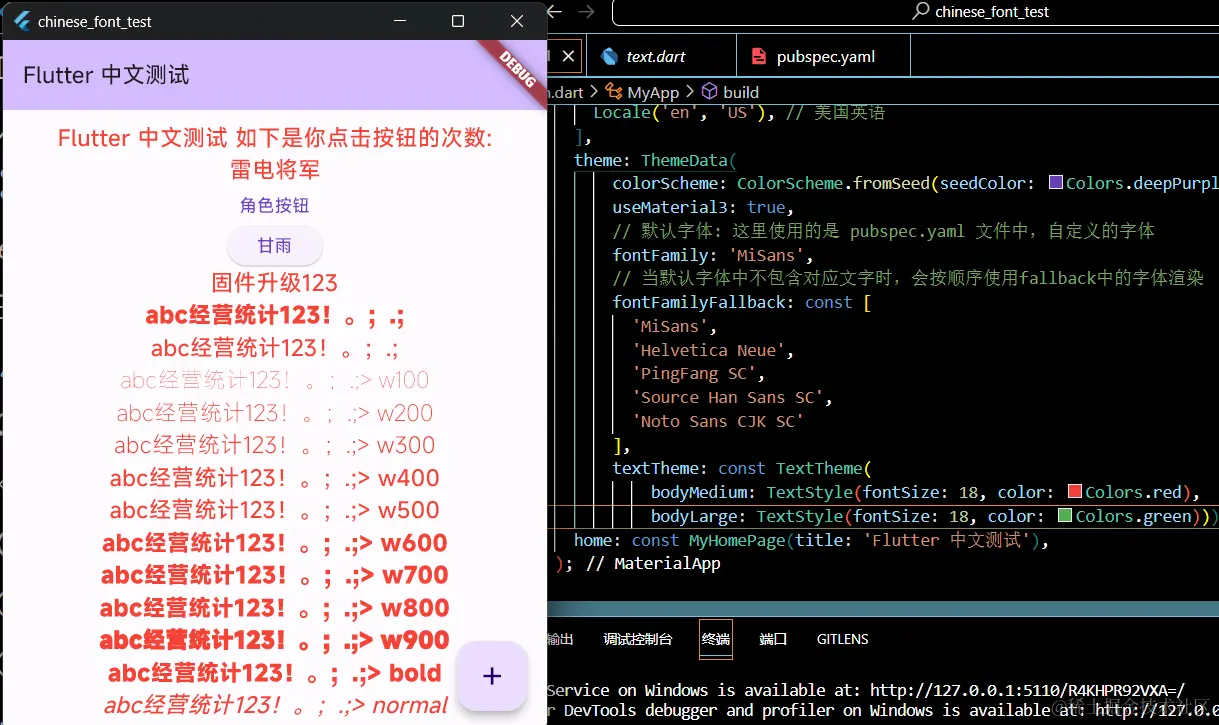Click the text line ending with w700
This screenshot has height=725, width=1219.
[275, 575]
